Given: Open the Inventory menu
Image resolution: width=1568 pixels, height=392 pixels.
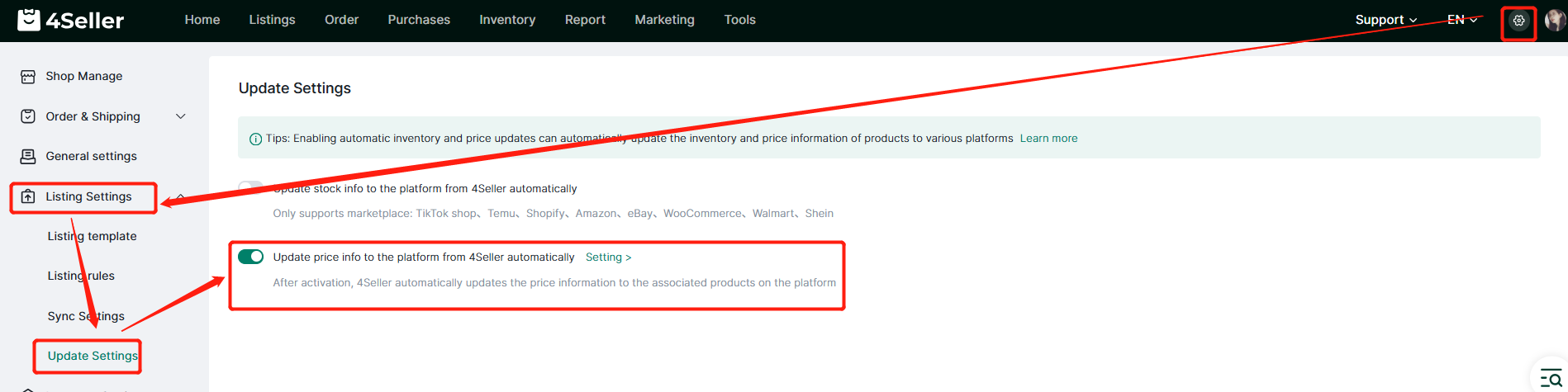Looking at the screenshot, I should click(x=507, y=20).
